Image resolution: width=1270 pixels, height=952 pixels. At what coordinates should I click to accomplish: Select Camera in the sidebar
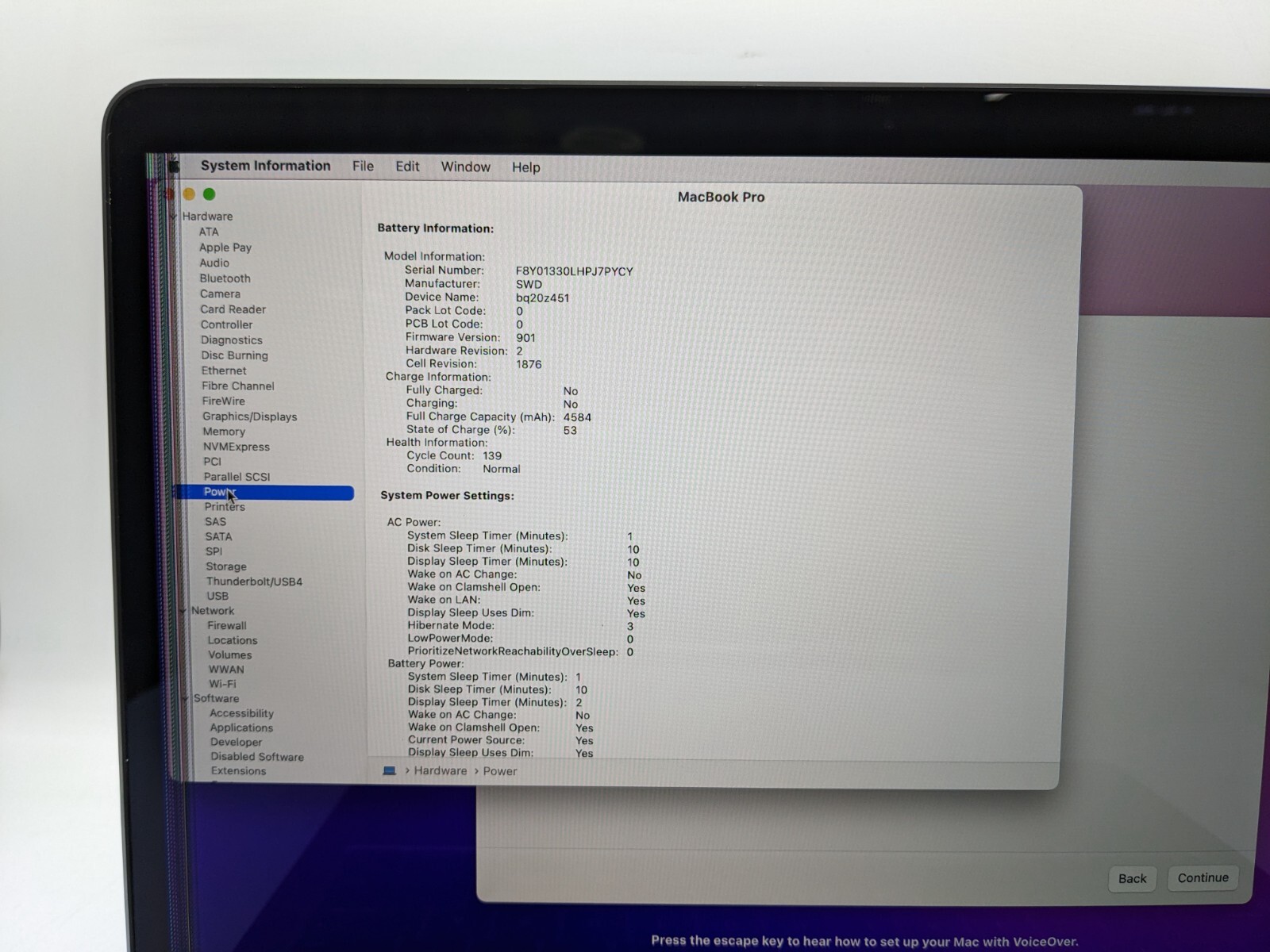[x=220, y=294]
